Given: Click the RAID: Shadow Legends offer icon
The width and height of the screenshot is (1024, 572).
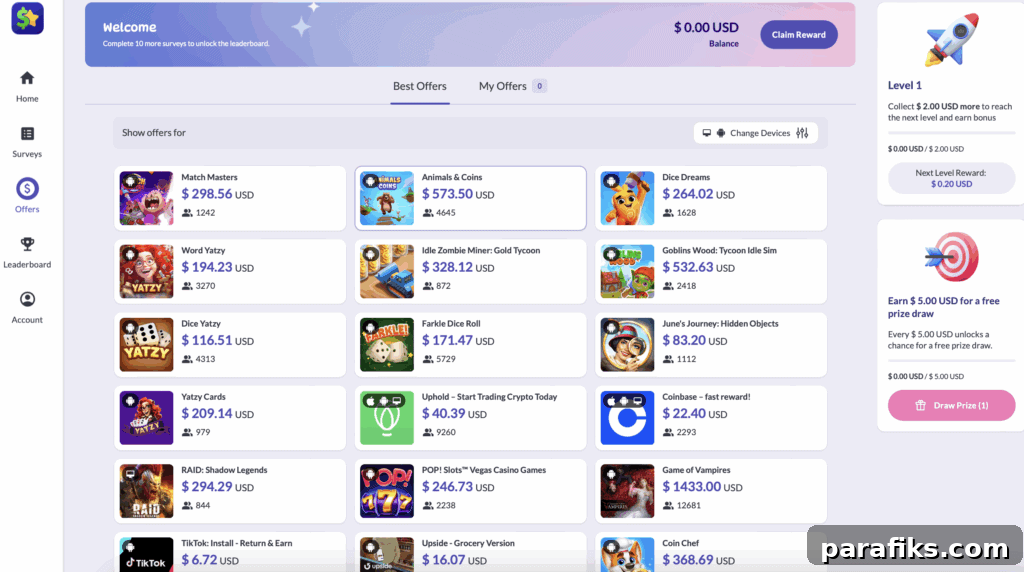Looking at the screenshot, I should [x=146, y=490].
